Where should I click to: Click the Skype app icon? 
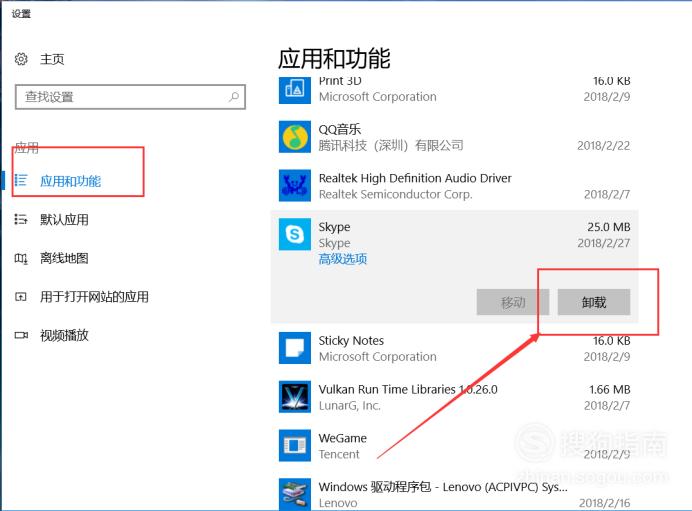(295, 234)
